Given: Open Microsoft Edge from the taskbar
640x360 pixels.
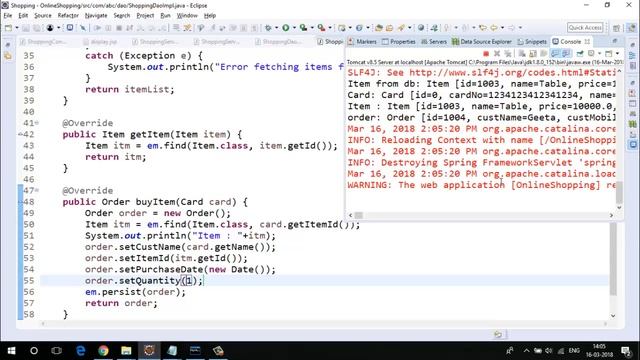Looking at the screenshot, I should click(x=80, y=351).
